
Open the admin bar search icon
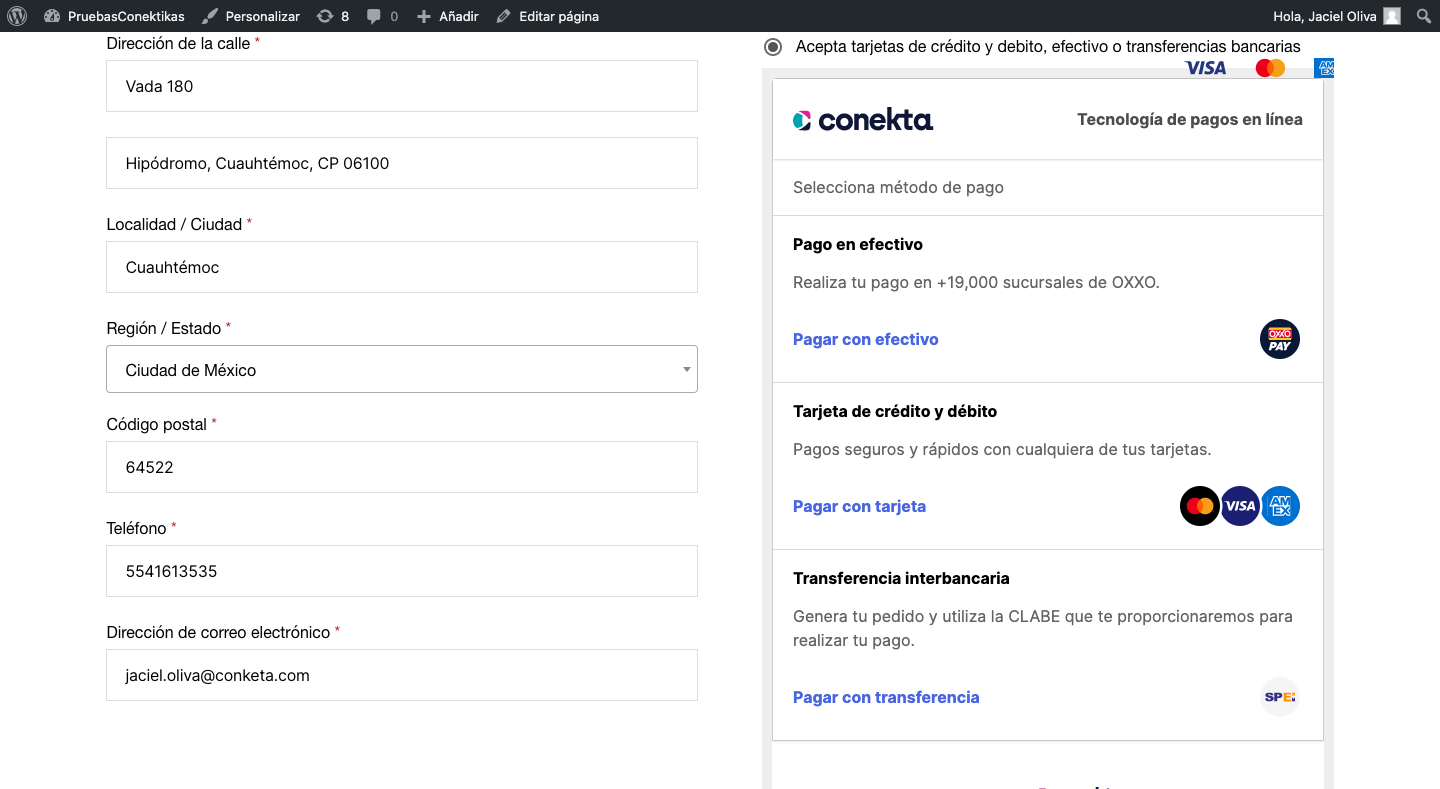click(x=1424, y=16)
